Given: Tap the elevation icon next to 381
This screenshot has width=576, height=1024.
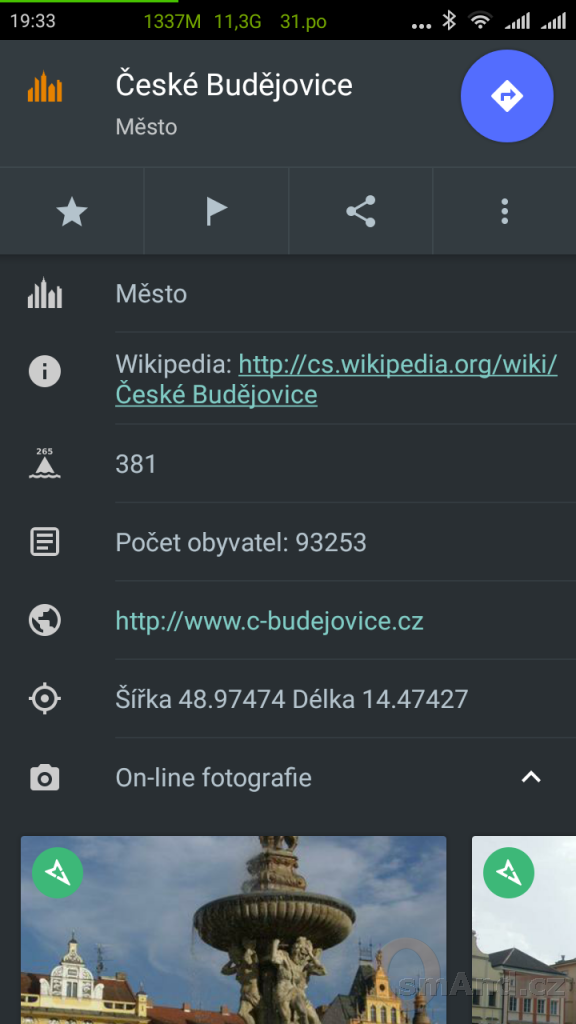Looking at the screenshot, I should 45,464.
